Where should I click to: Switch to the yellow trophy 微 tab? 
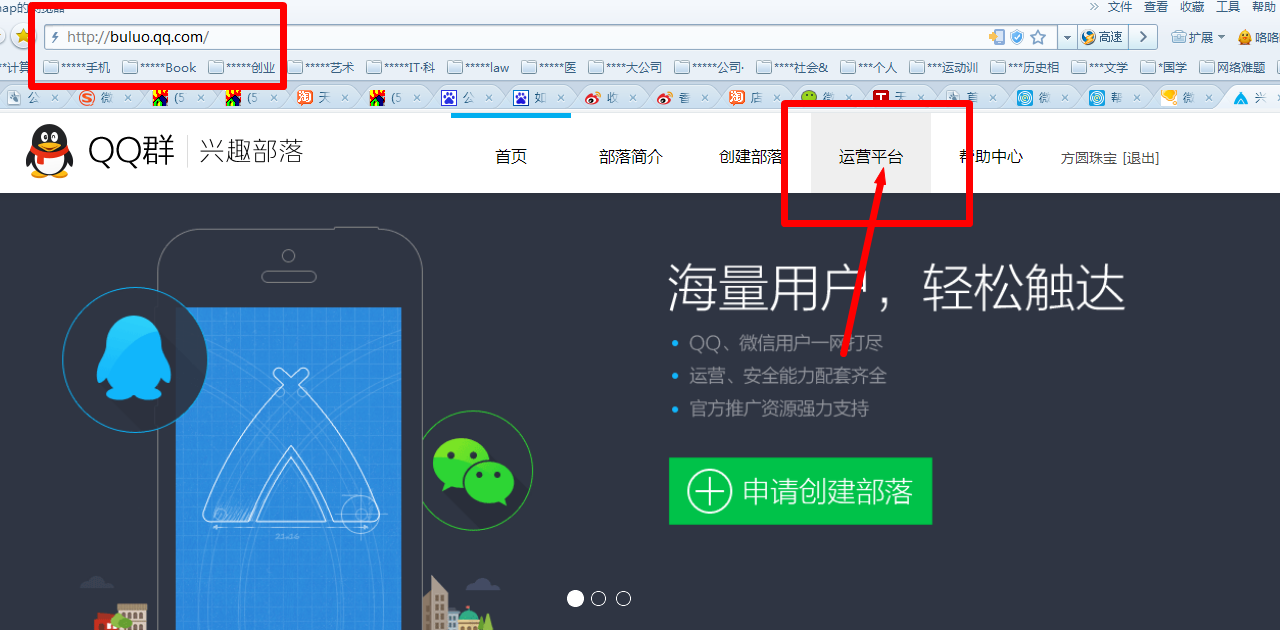click(x=1187, y=97)
